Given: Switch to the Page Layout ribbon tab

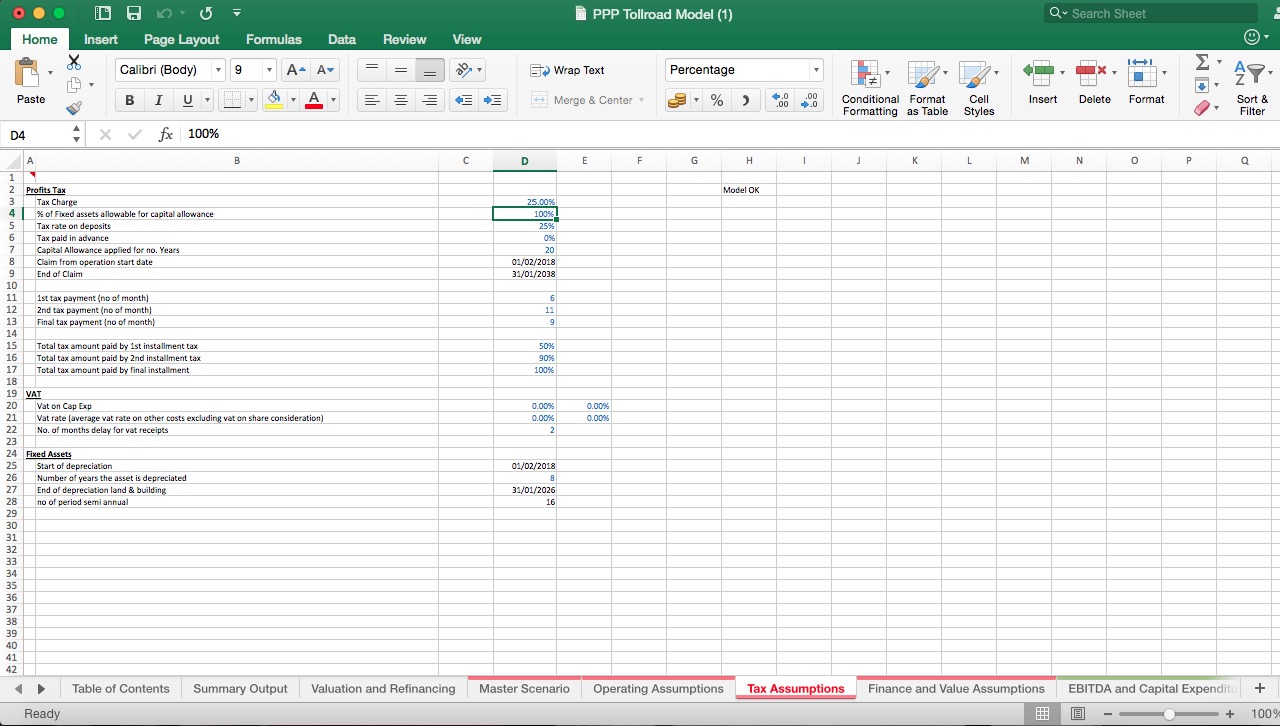Looking at the screenshot, I should tap(181, 39).
